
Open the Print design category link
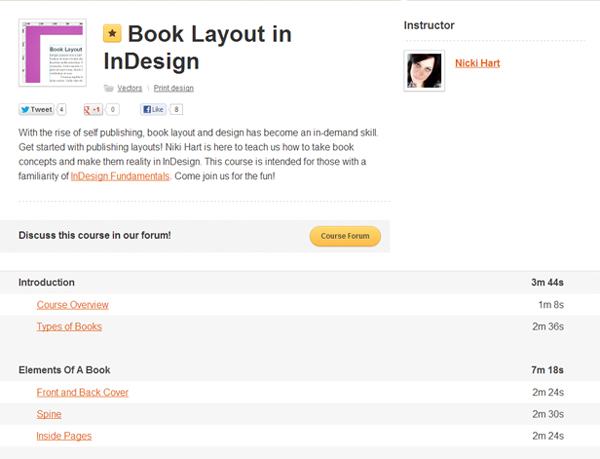tap(174, 88)
